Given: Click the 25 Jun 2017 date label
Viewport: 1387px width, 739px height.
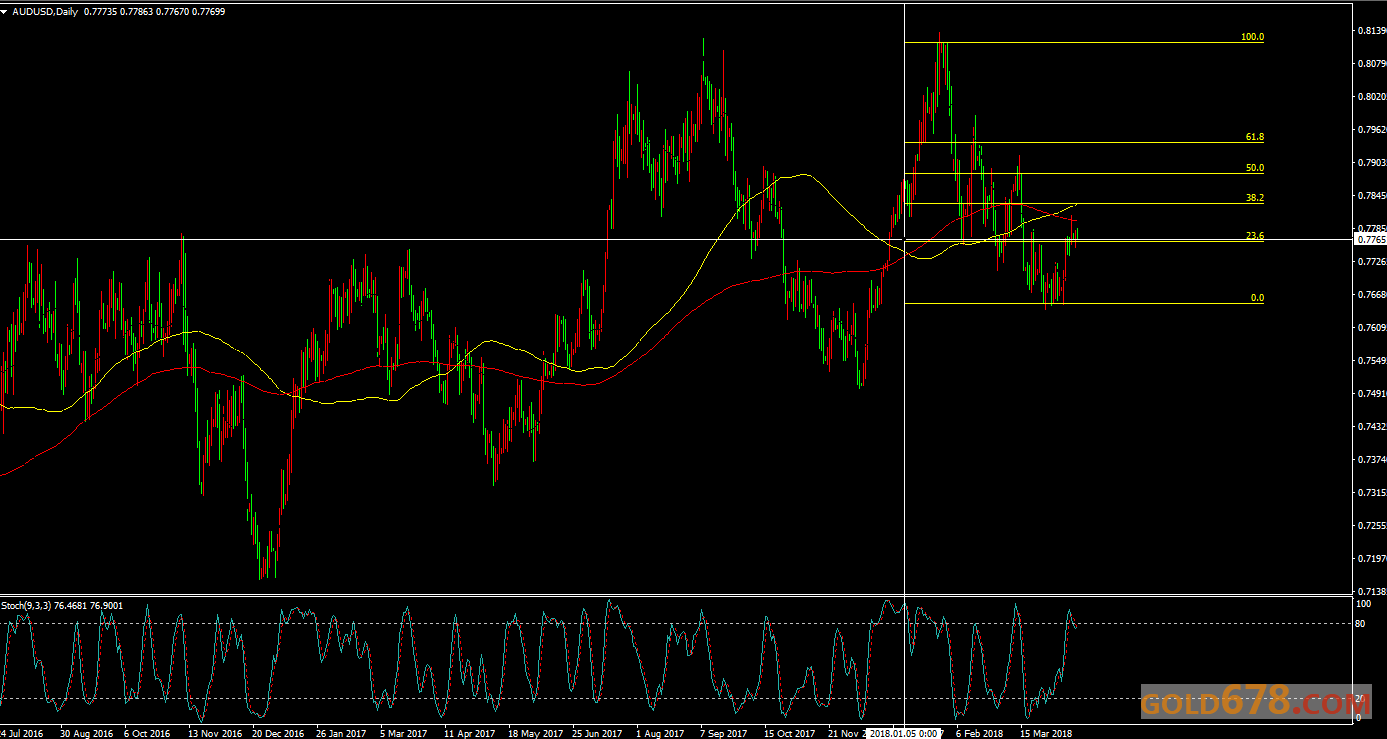Looking at the screenshot, I should (x=597, y=733).
